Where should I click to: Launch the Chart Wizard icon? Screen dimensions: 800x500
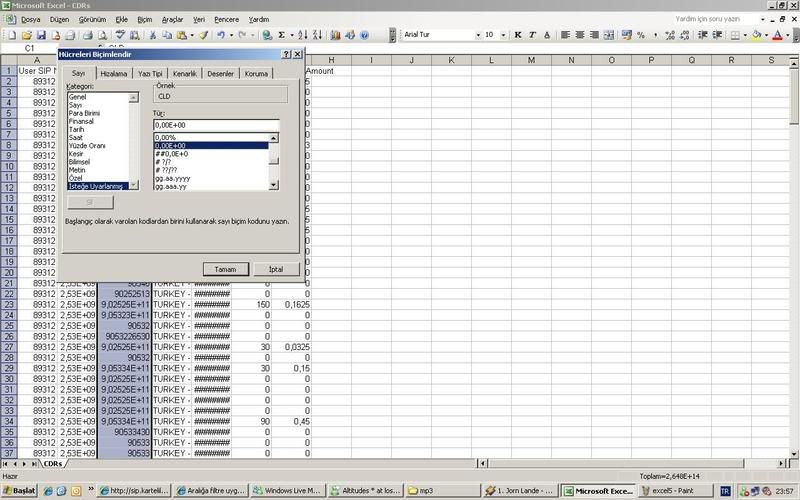(335, 35)
